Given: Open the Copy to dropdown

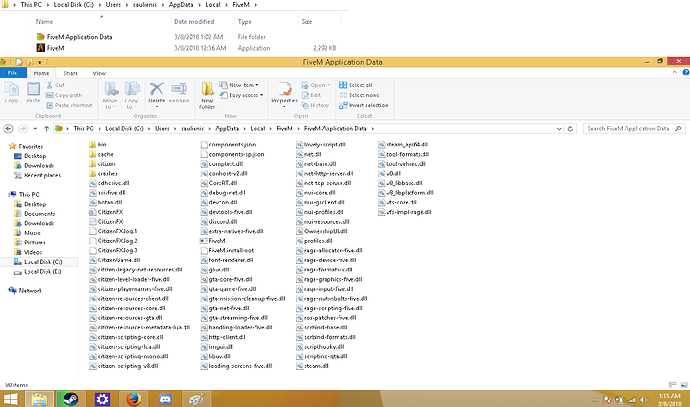Looking at the screenshot, I should 132,95.
